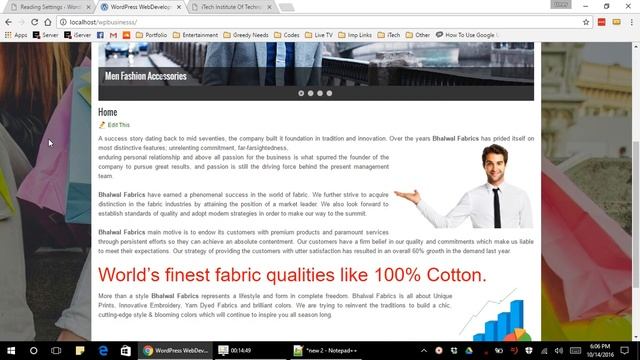This screenshot has width=640, height=360.
Task: Click the Men Fashion Accessories slide caption
Action: click(146, 76)
